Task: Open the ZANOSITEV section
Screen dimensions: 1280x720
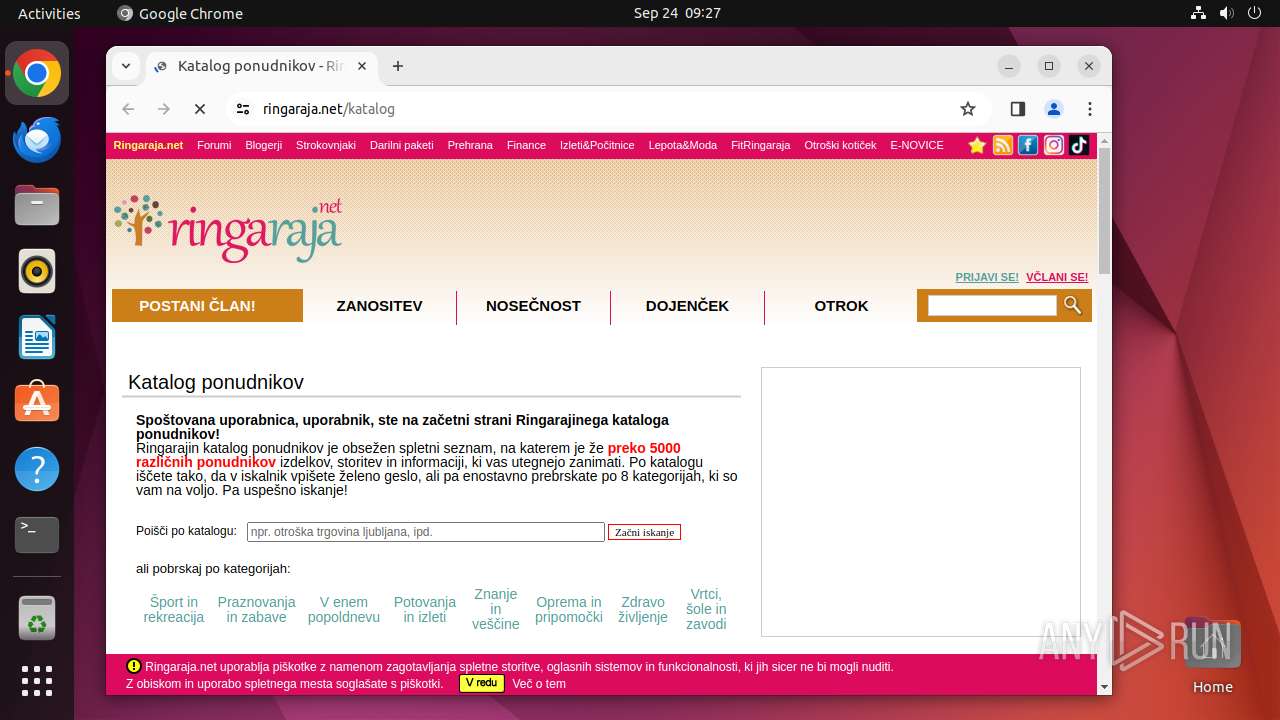Action: point(380,305)
